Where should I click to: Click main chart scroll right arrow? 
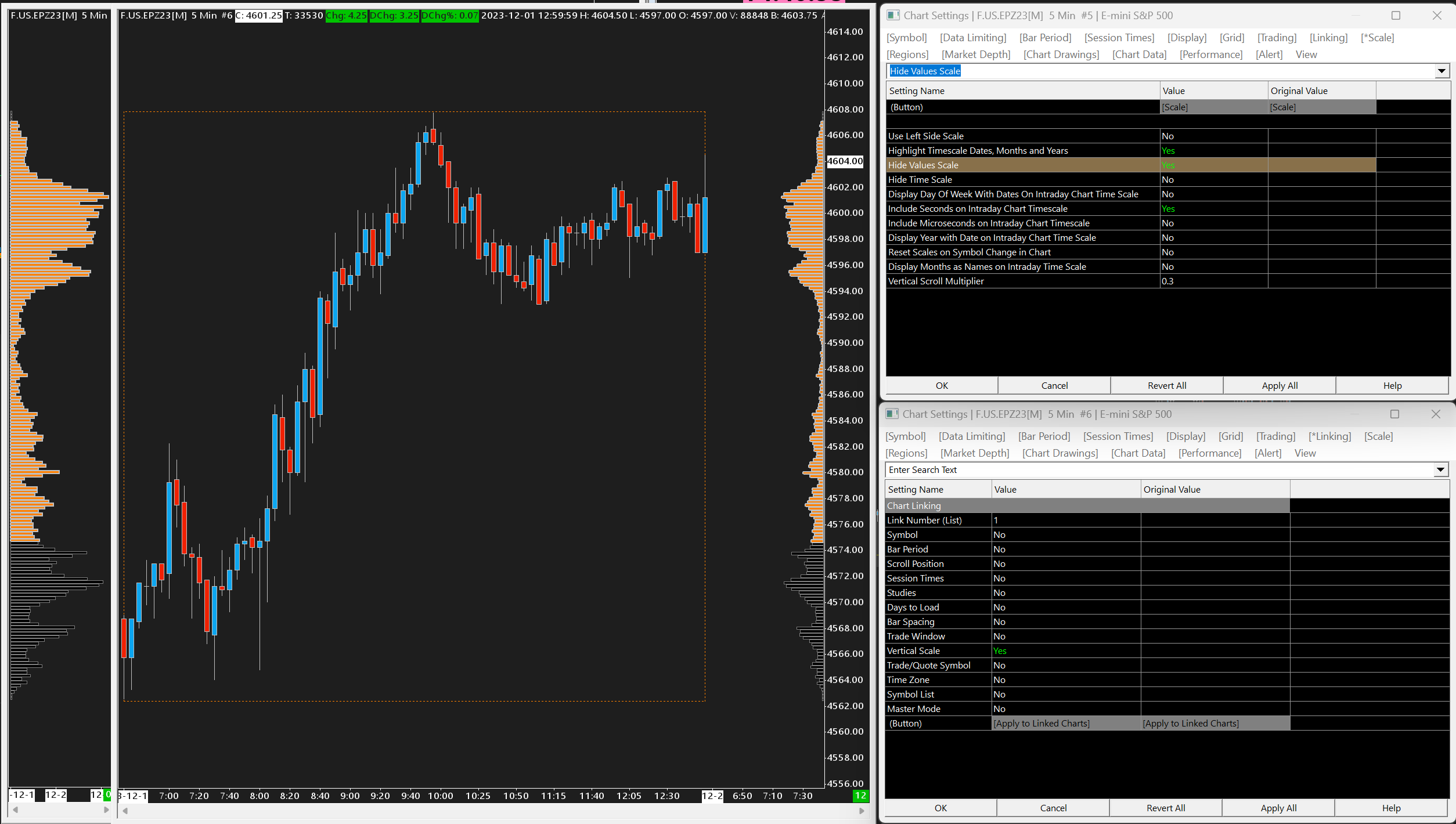861,810
